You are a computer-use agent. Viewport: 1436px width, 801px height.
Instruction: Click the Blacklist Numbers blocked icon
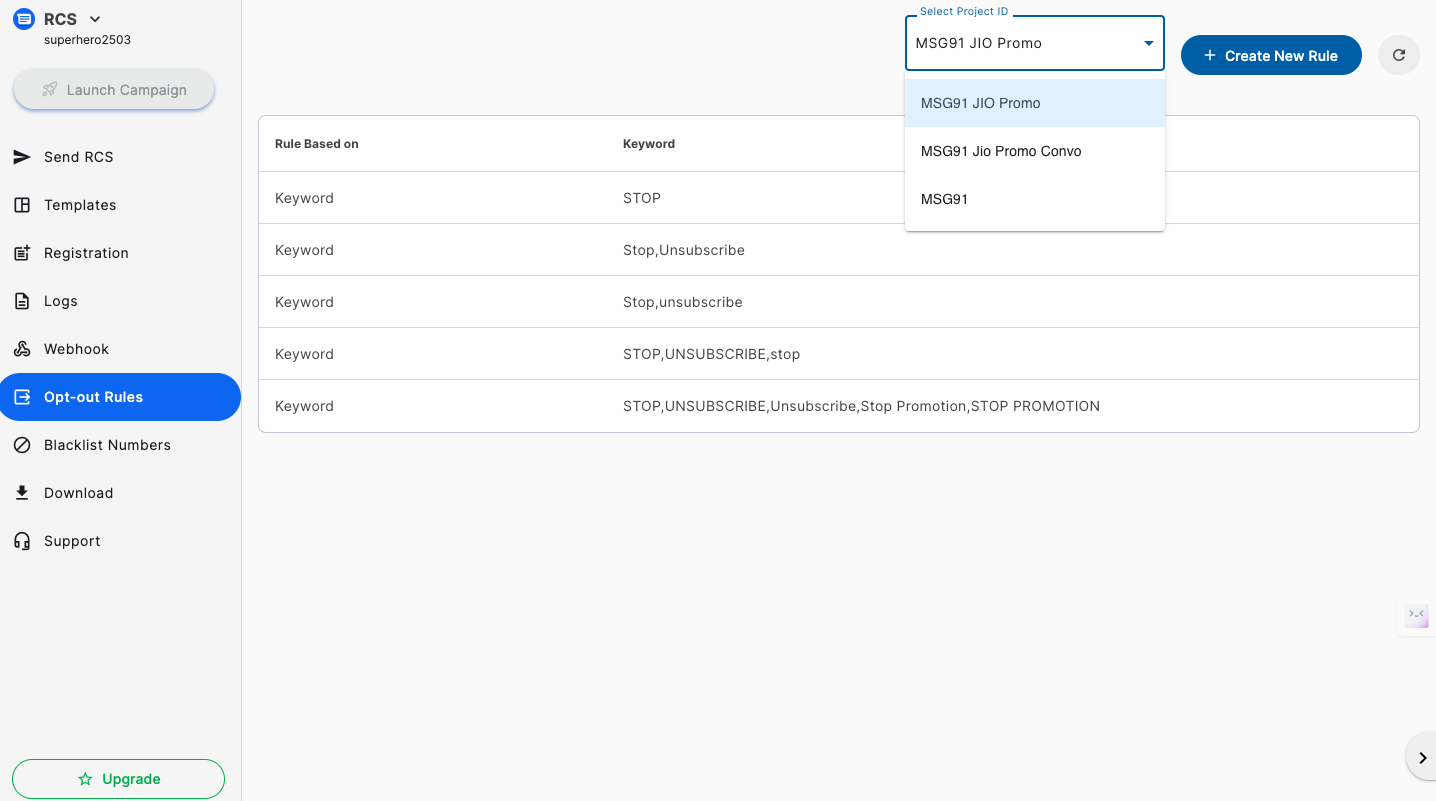pyautogui.click(x=22, y=445)
